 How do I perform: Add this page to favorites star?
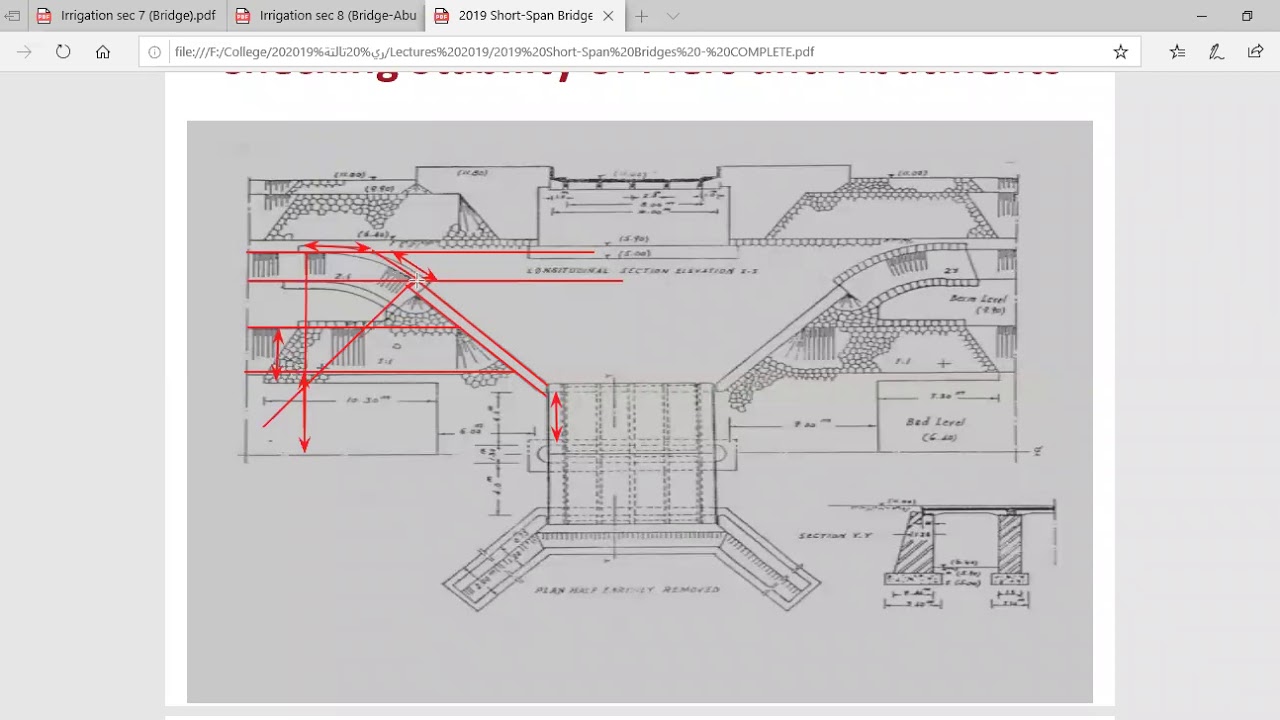point(1121,52)
